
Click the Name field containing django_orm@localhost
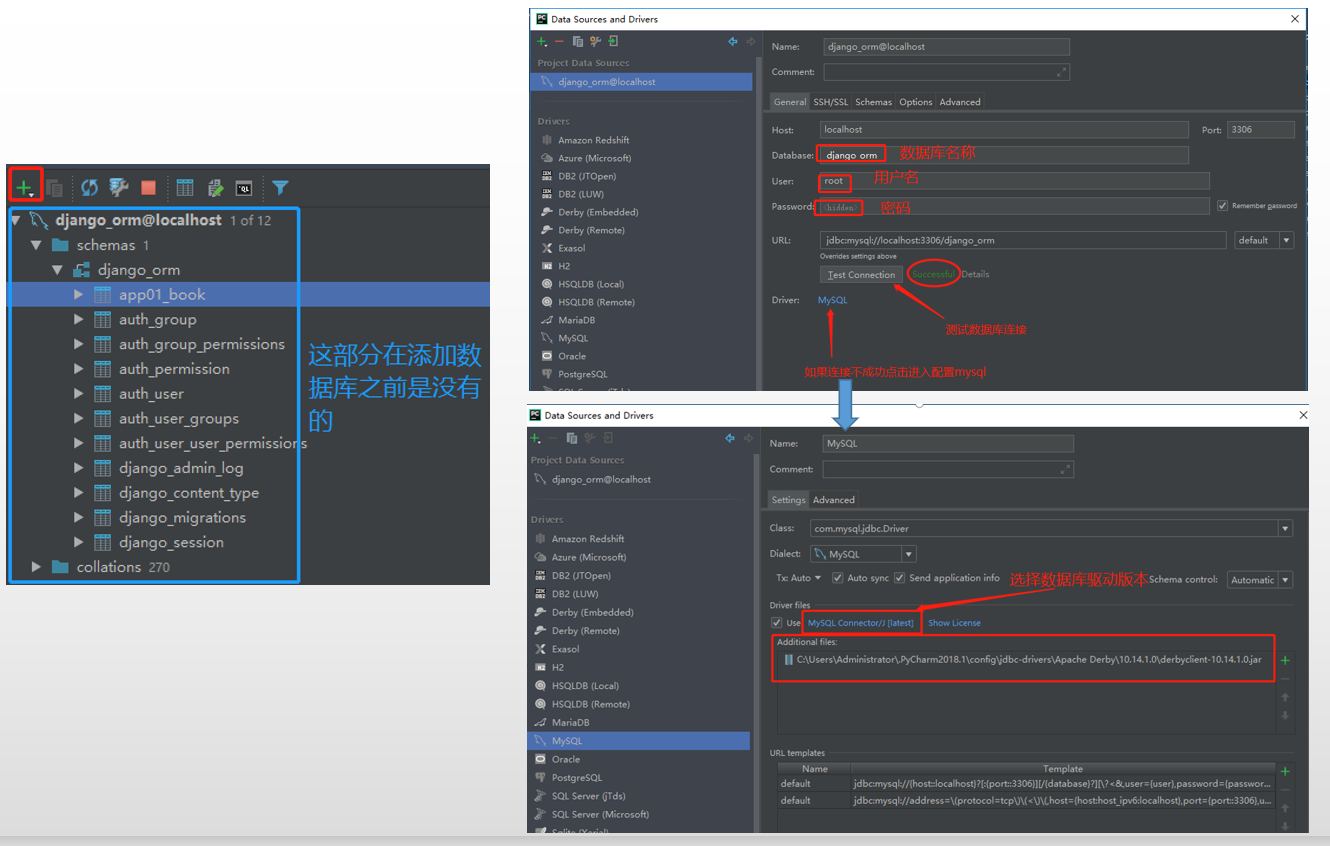click(x=946, y=46)
